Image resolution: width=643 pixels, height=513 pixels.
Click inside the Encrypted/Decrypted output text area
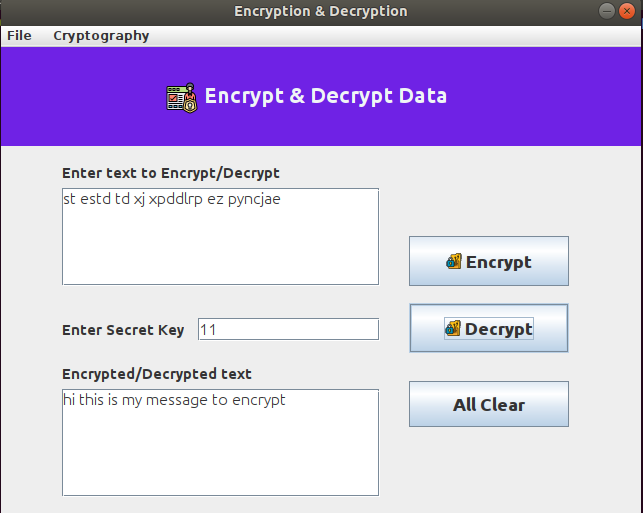click(221, 442)
